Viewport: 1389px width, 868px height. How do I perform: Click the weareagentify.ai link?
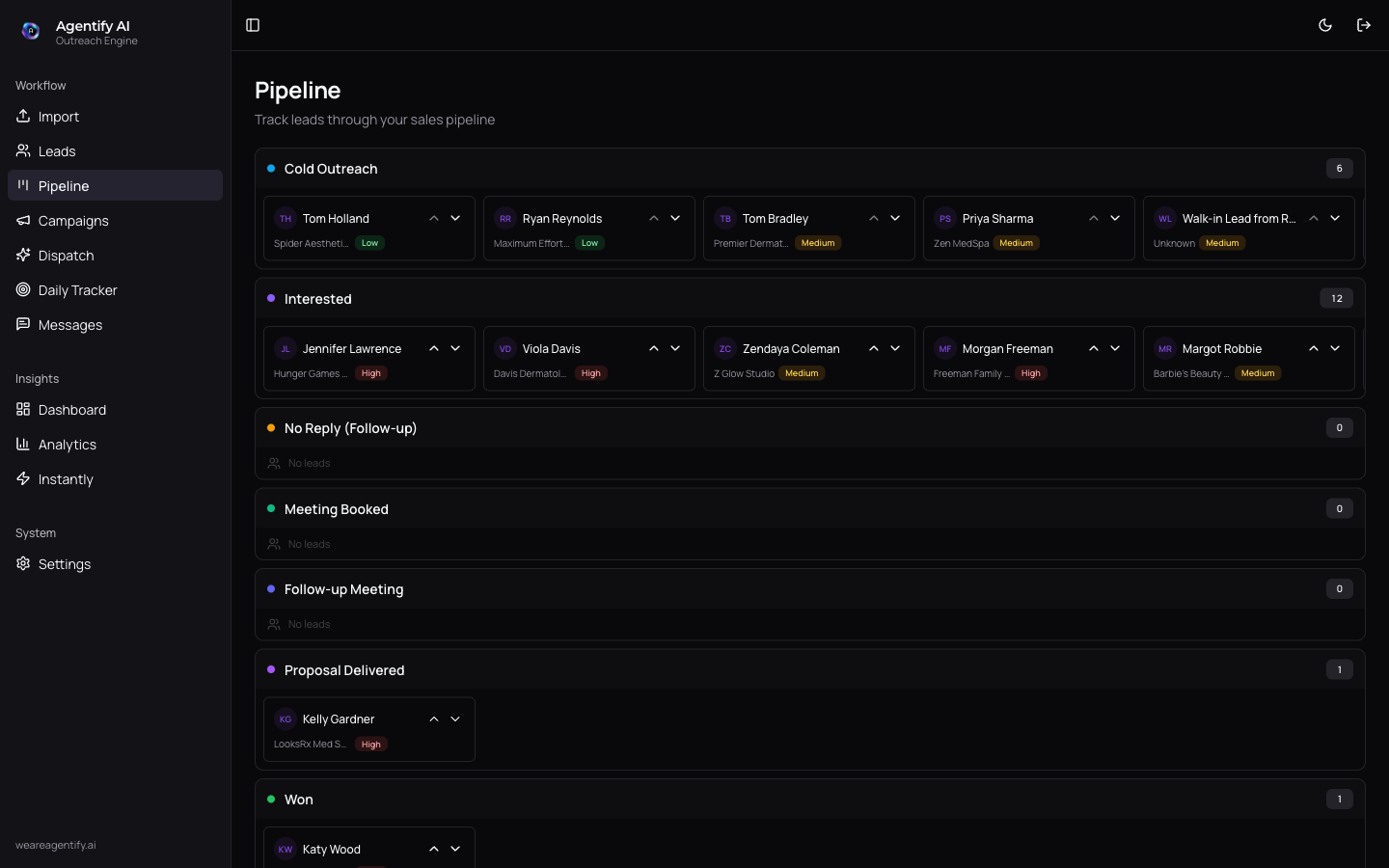55,845
